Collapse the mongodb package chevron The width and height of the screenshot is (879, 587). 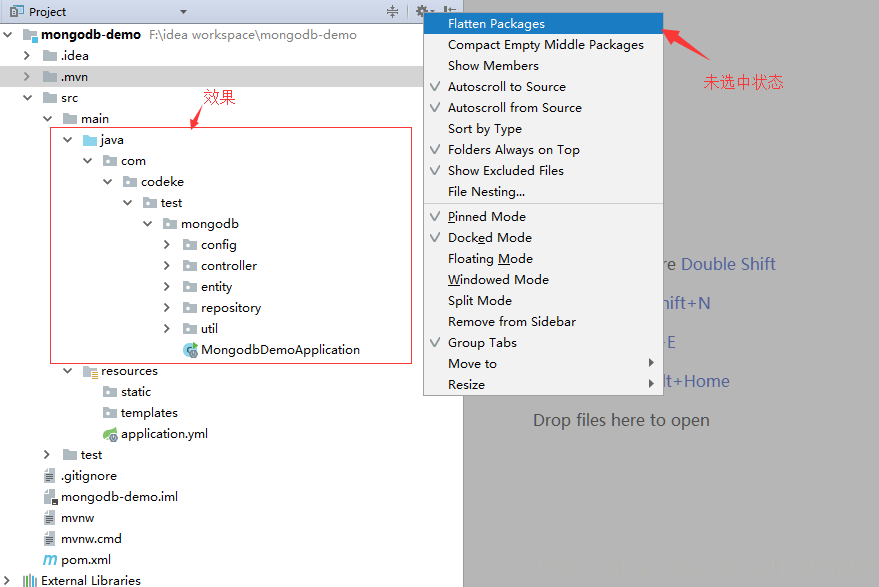tap(148, 223)
